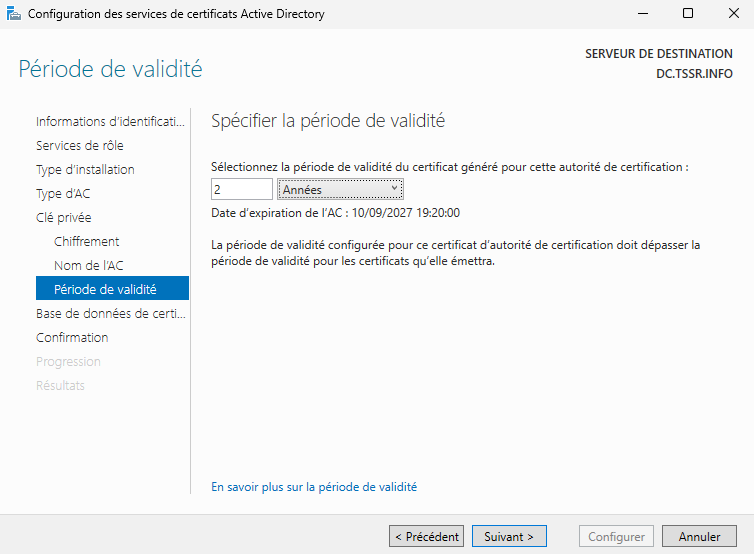The width and height of the screenshot is (754, 554).
Task: Click Suivant to continue
Action: pyautogui.click(x=509, y=537)
